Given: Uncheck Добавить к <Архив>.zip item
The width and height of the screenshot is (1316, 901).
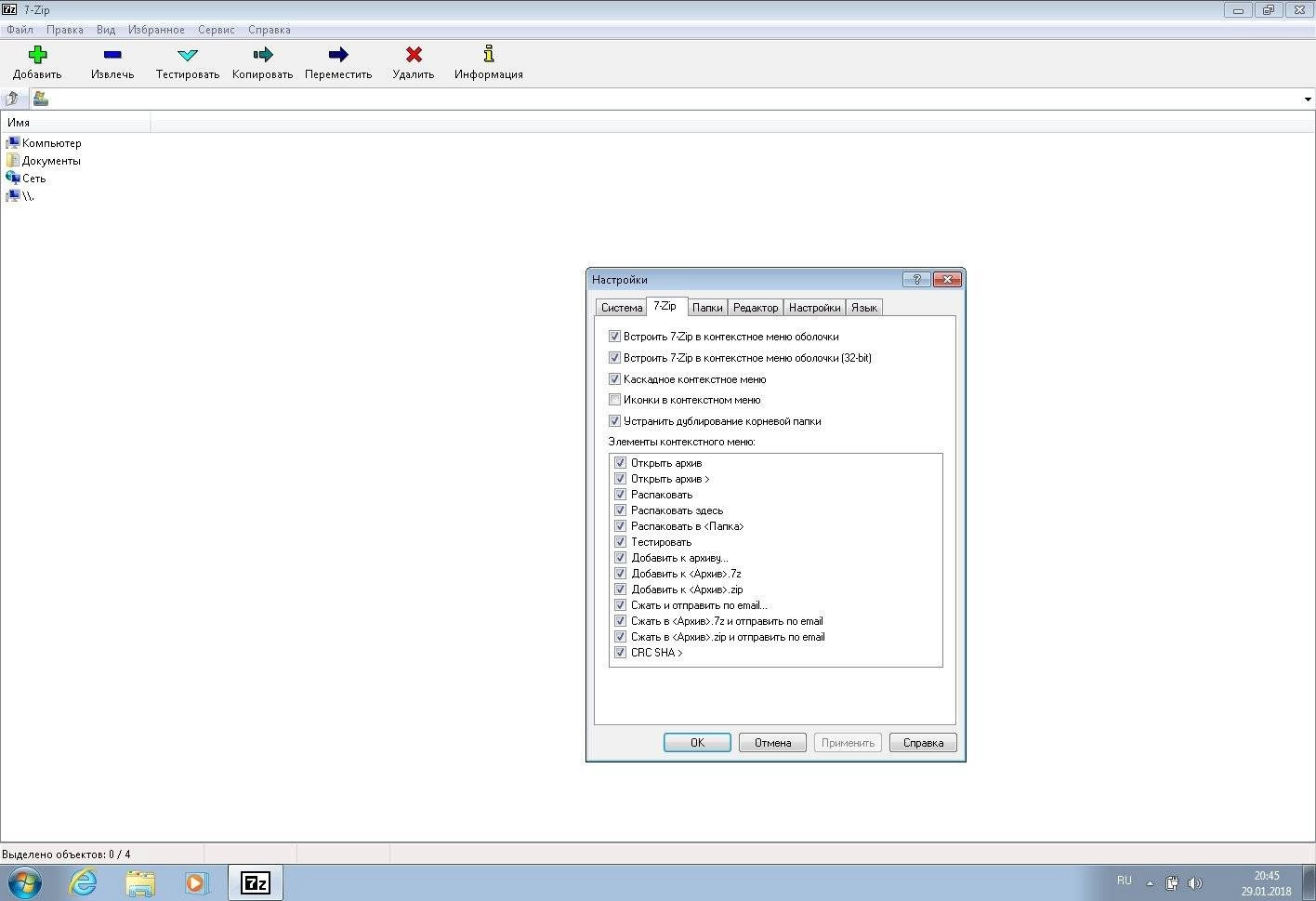Looking at the screenshot, I should tap(620, 590).
